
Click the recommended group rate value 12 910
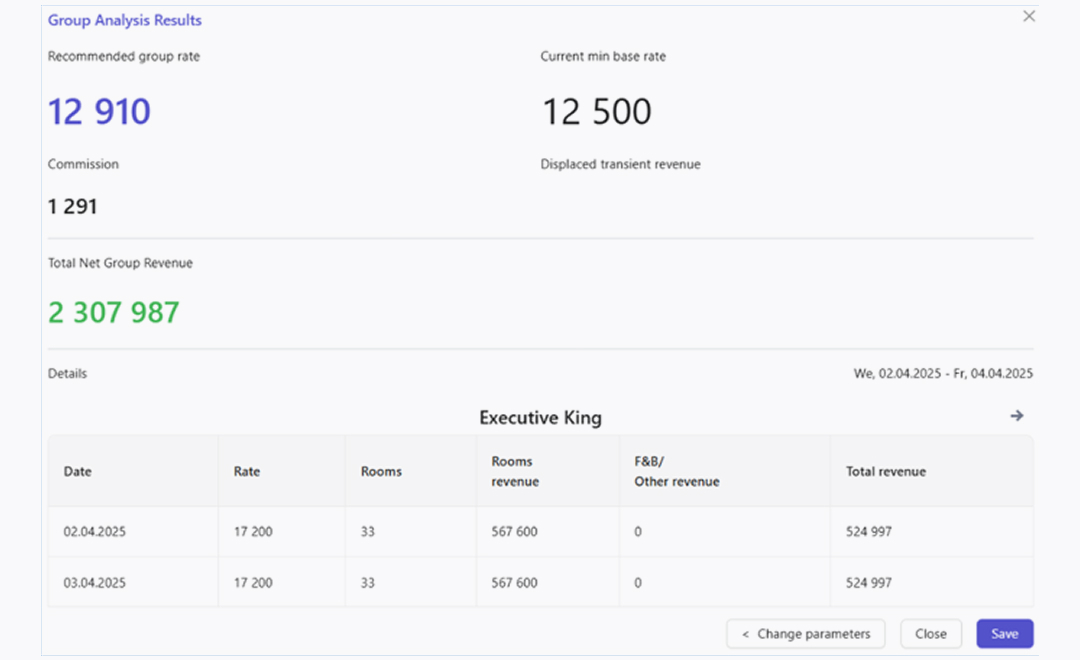pyautogui.click(x=99, y=111)
